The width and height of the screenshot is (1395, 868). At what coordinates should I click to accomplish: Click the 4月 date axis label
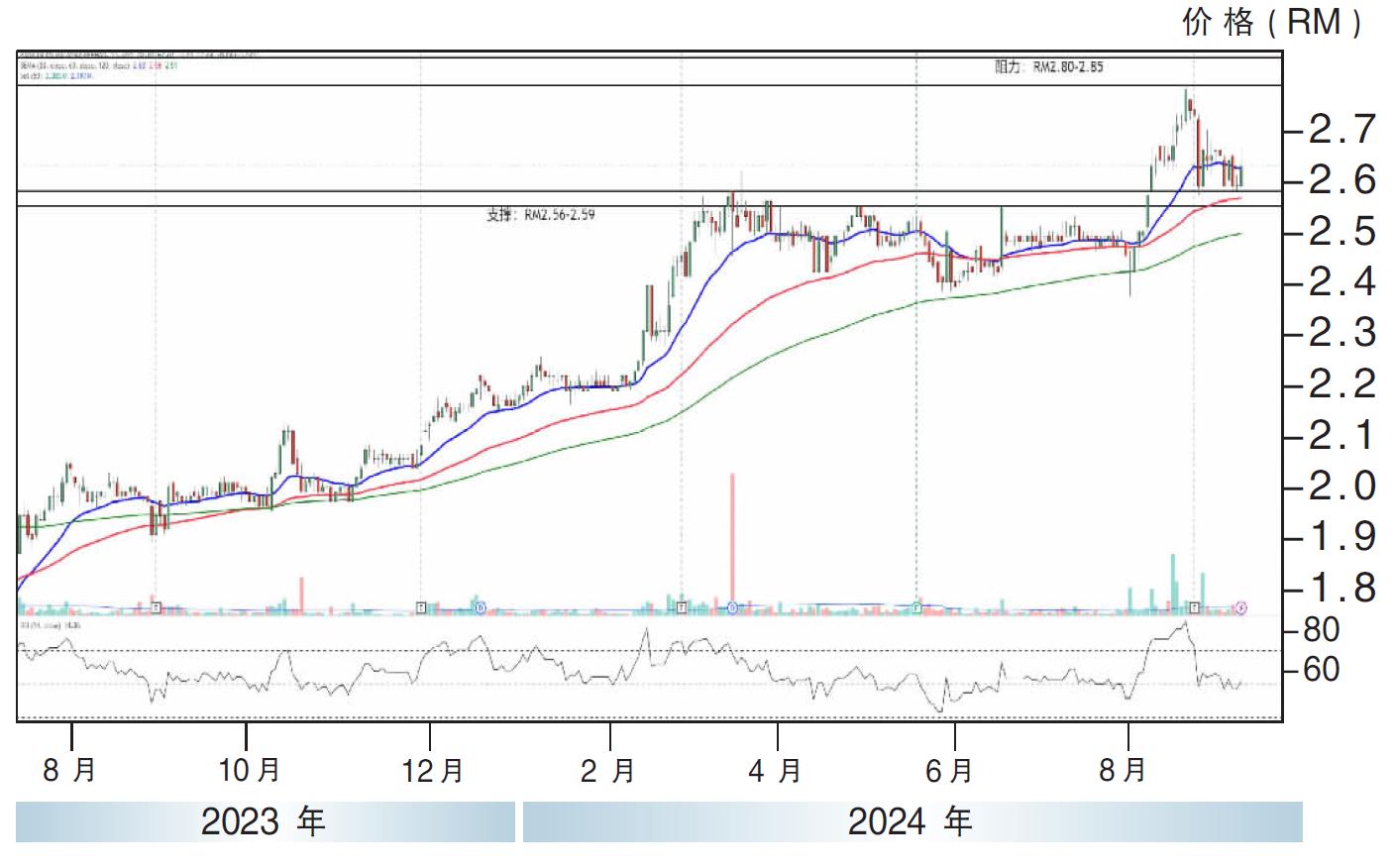click(775, 769)
